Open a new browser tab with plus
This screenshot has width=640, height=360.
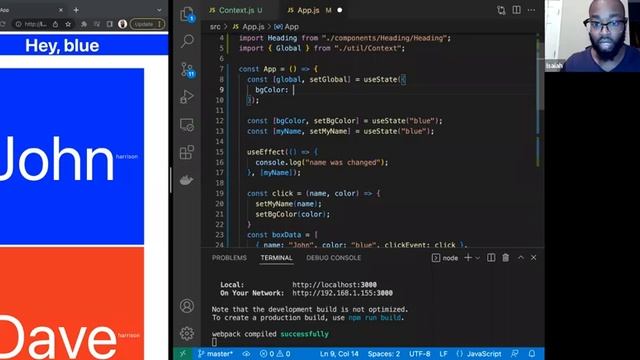click(x=76, y=10)
